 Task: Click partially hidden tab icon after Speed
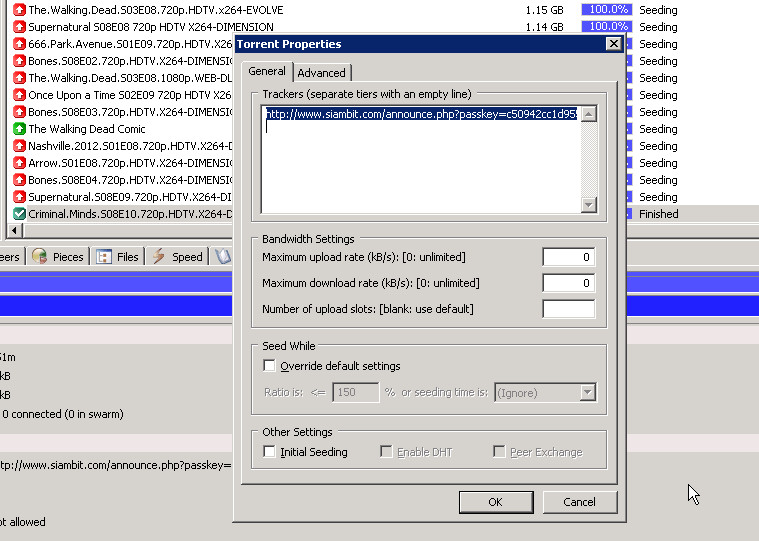pos(223,256)
